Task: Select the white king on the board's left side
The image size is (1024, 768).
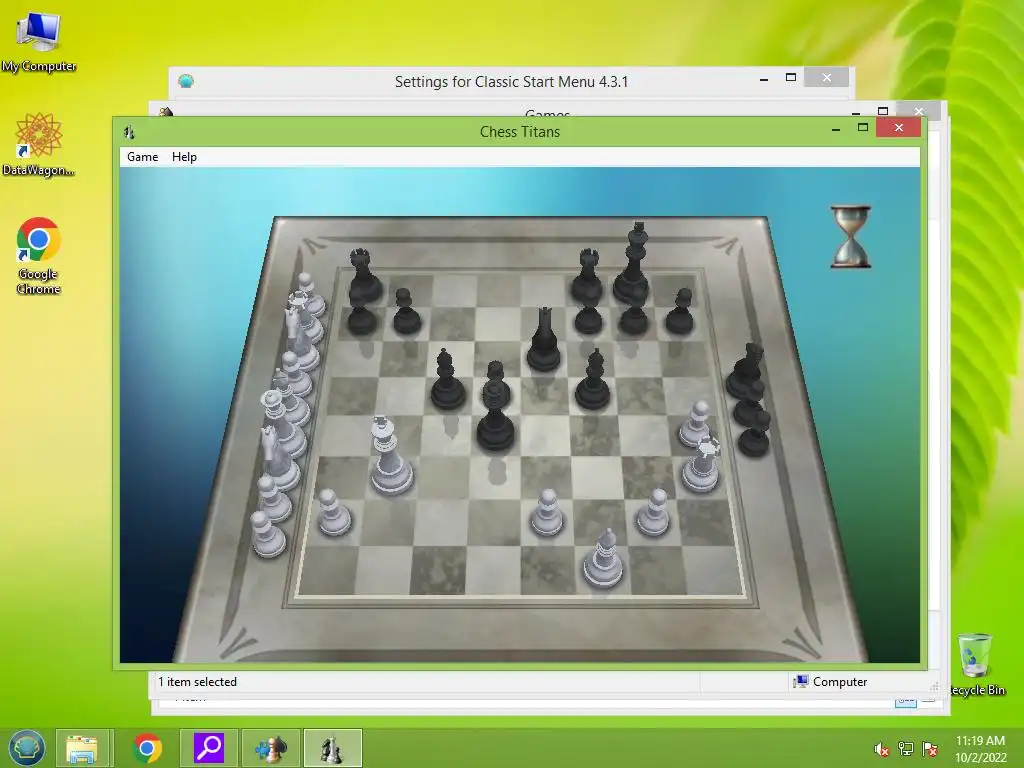Action: click(x=391, y=456)
